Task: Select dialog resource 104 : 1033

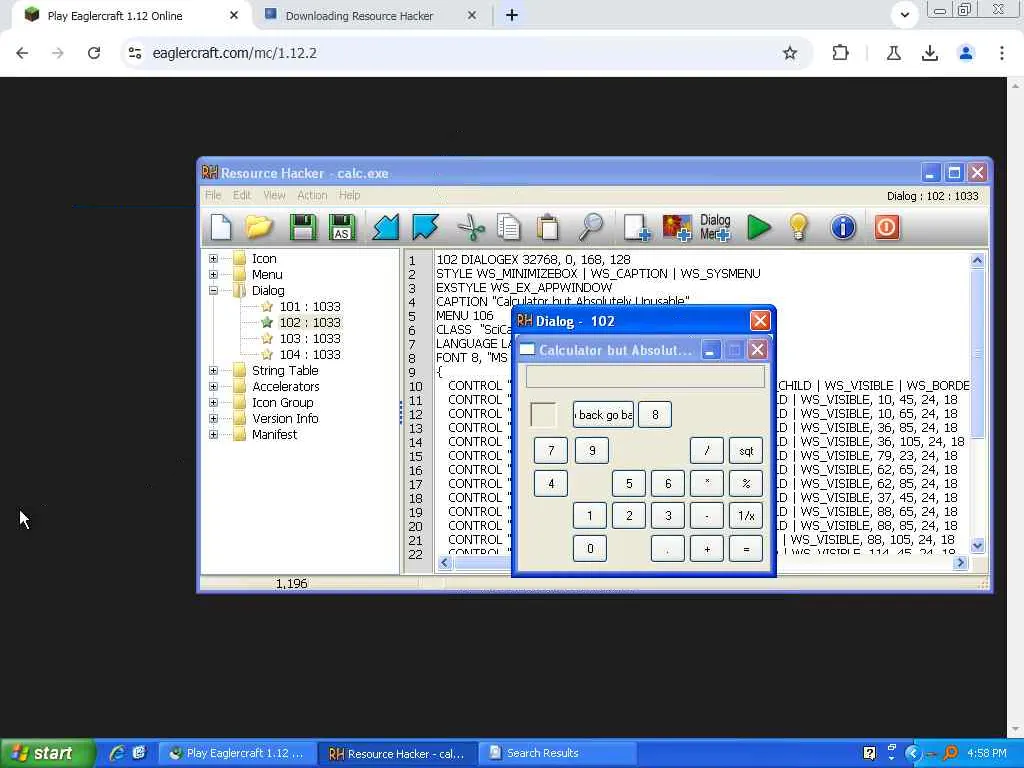Action: pos(310,355)
